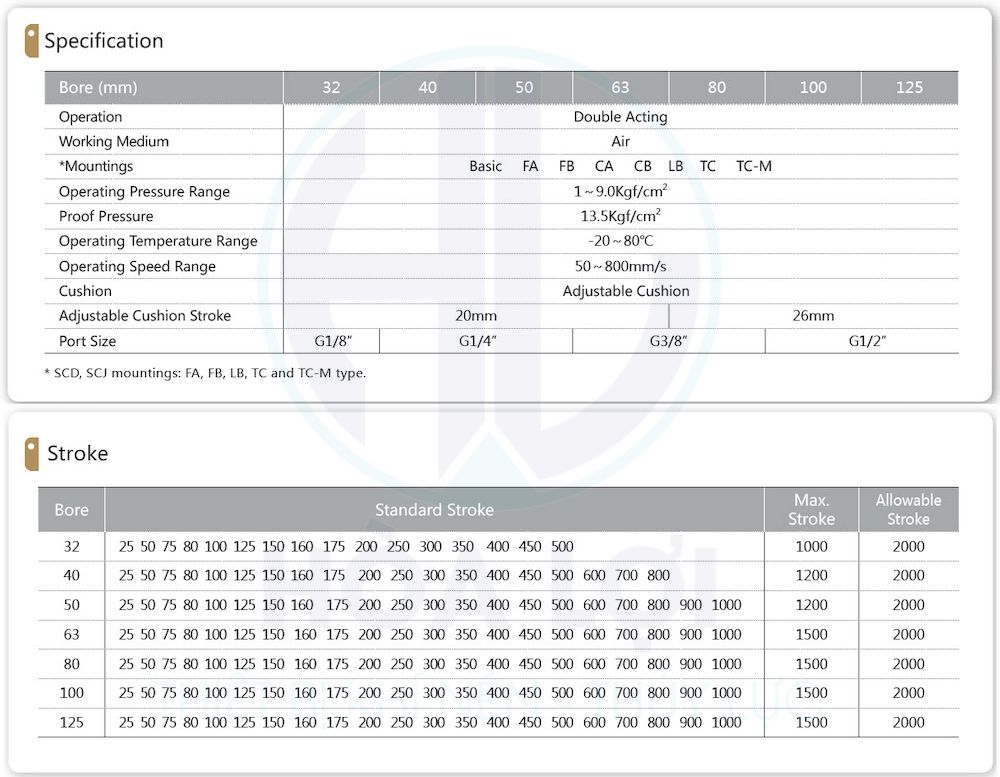Click the allowable stroke 2000 for bore 125
Screen dimensions: 1000x777
[x=908, y=723]
